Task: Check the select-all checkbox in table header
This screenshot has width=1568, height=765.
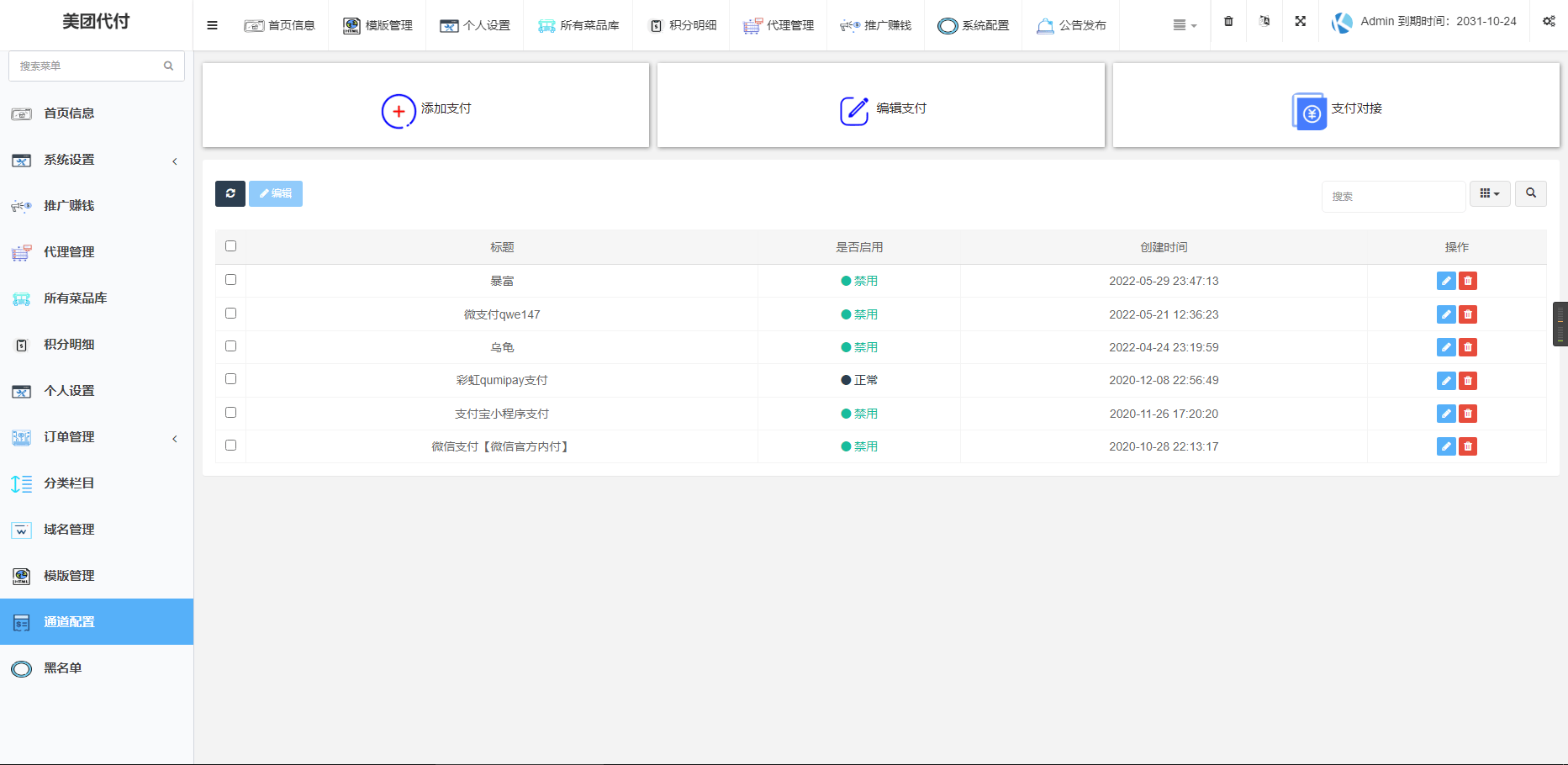Action: (231, 246)
